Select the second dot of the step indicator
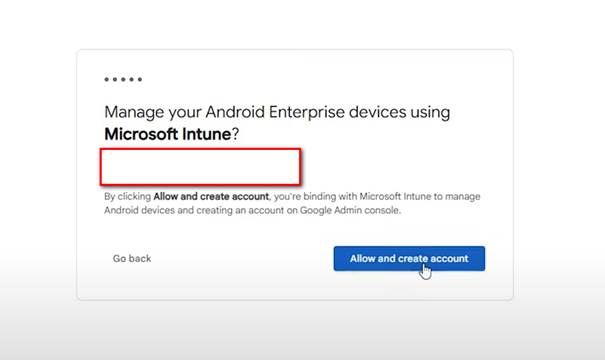Image resolution: width=605 pixels, height=360 pixels. [115, 79]
